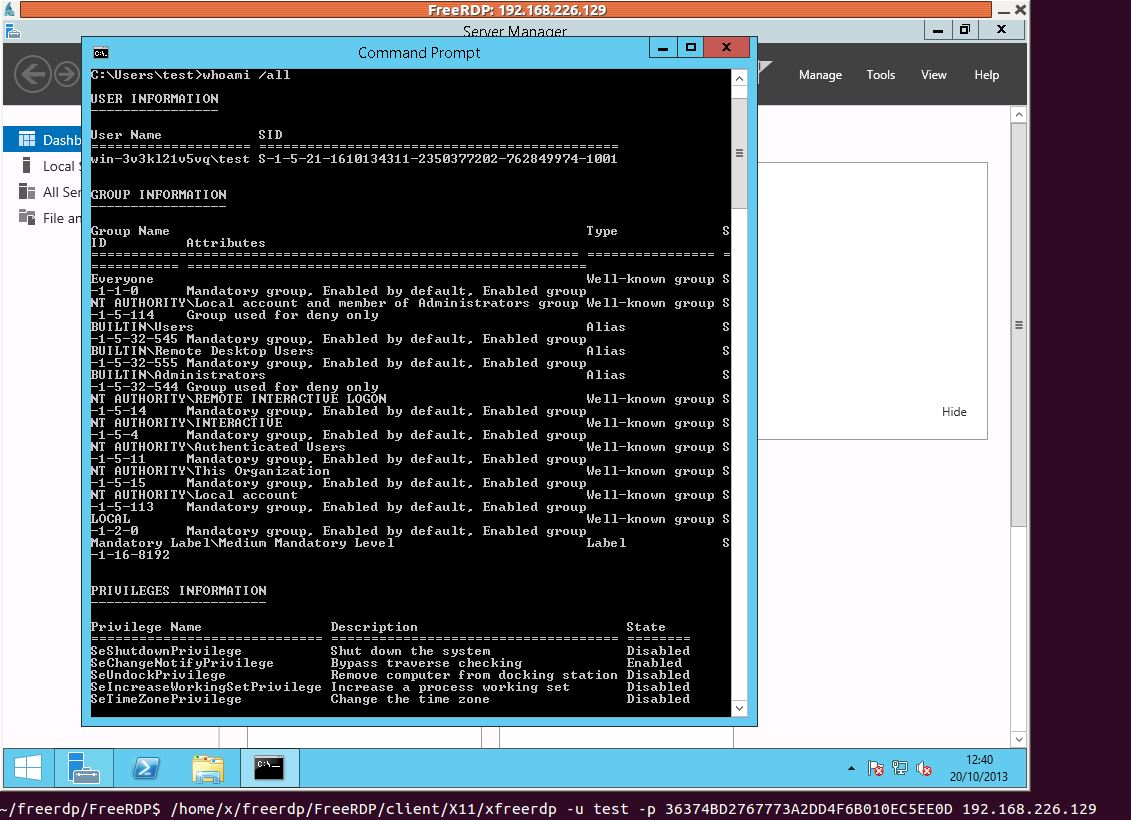Select the Dashboard icon in the sidebar
The width and height of the screenshot is (1131, 820).
pyautogui.click(x=27, y=139)
